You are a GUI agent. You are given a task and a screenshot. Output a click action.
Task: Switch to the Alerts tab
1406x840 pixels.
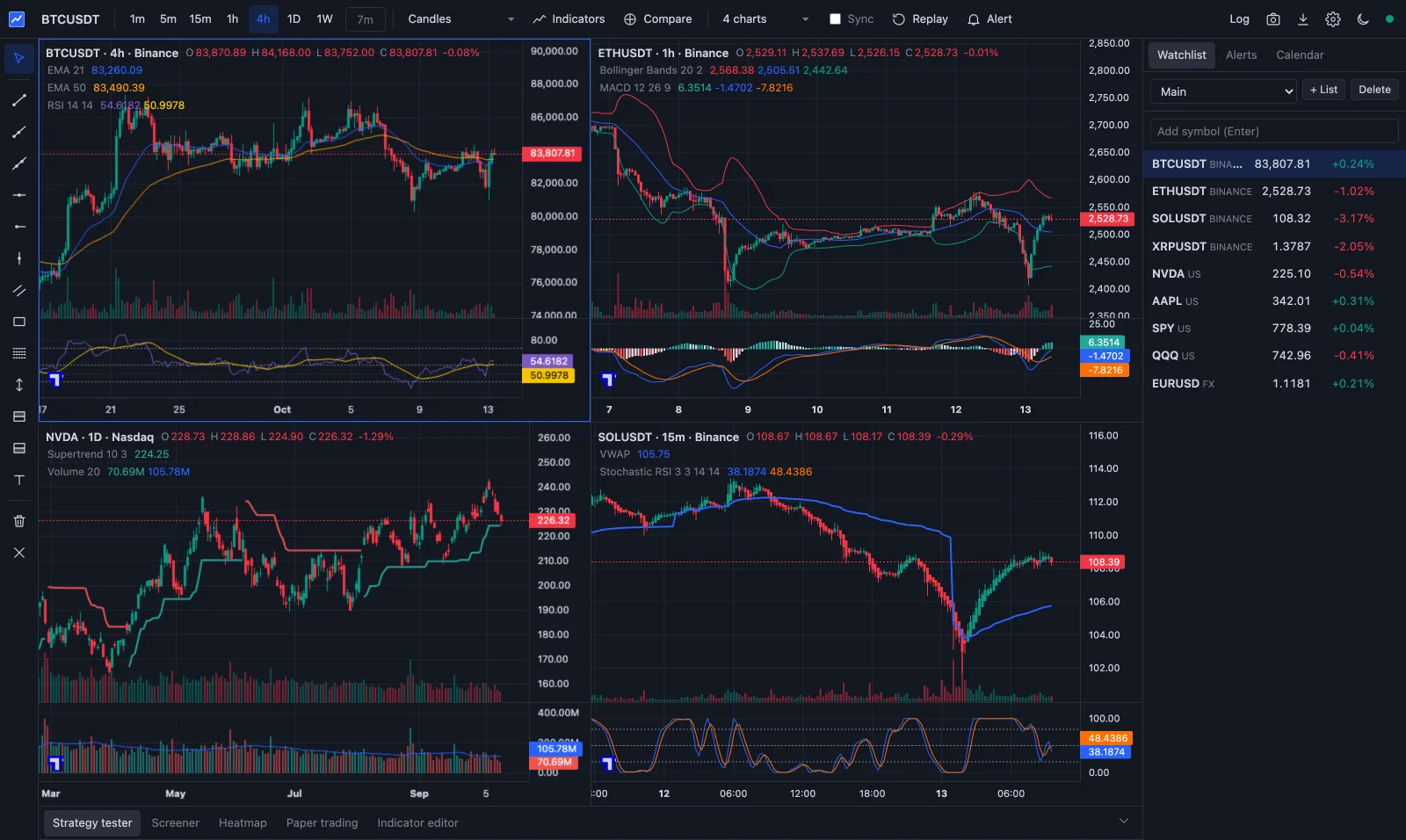1241,55
